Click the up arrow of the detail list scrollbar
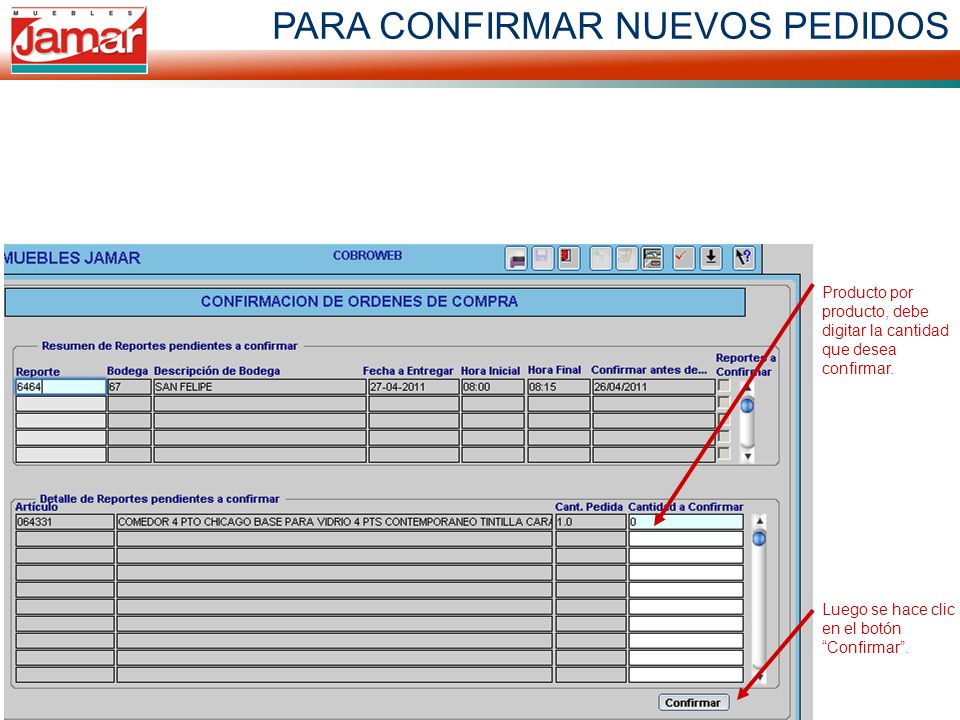The image size is (960, 720). (759, 521)
